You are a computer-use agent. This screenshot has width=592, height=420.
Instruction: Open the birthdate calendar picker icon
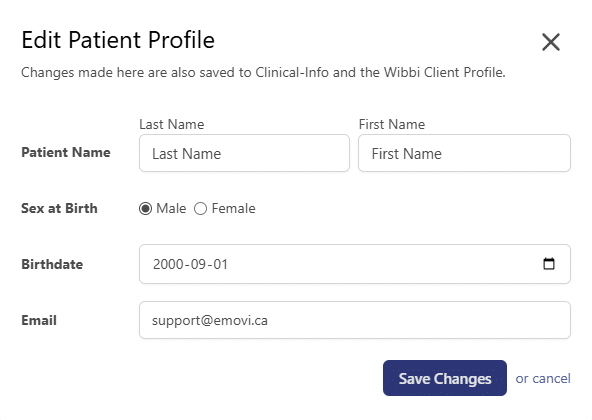549,264
